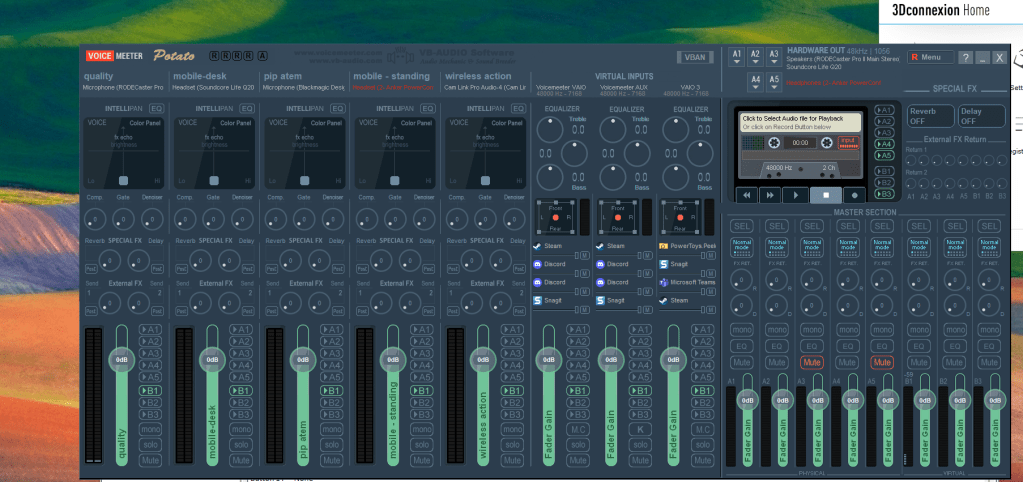
Task: Unmute the A5 master bus
Action: [x=881, y=362]
